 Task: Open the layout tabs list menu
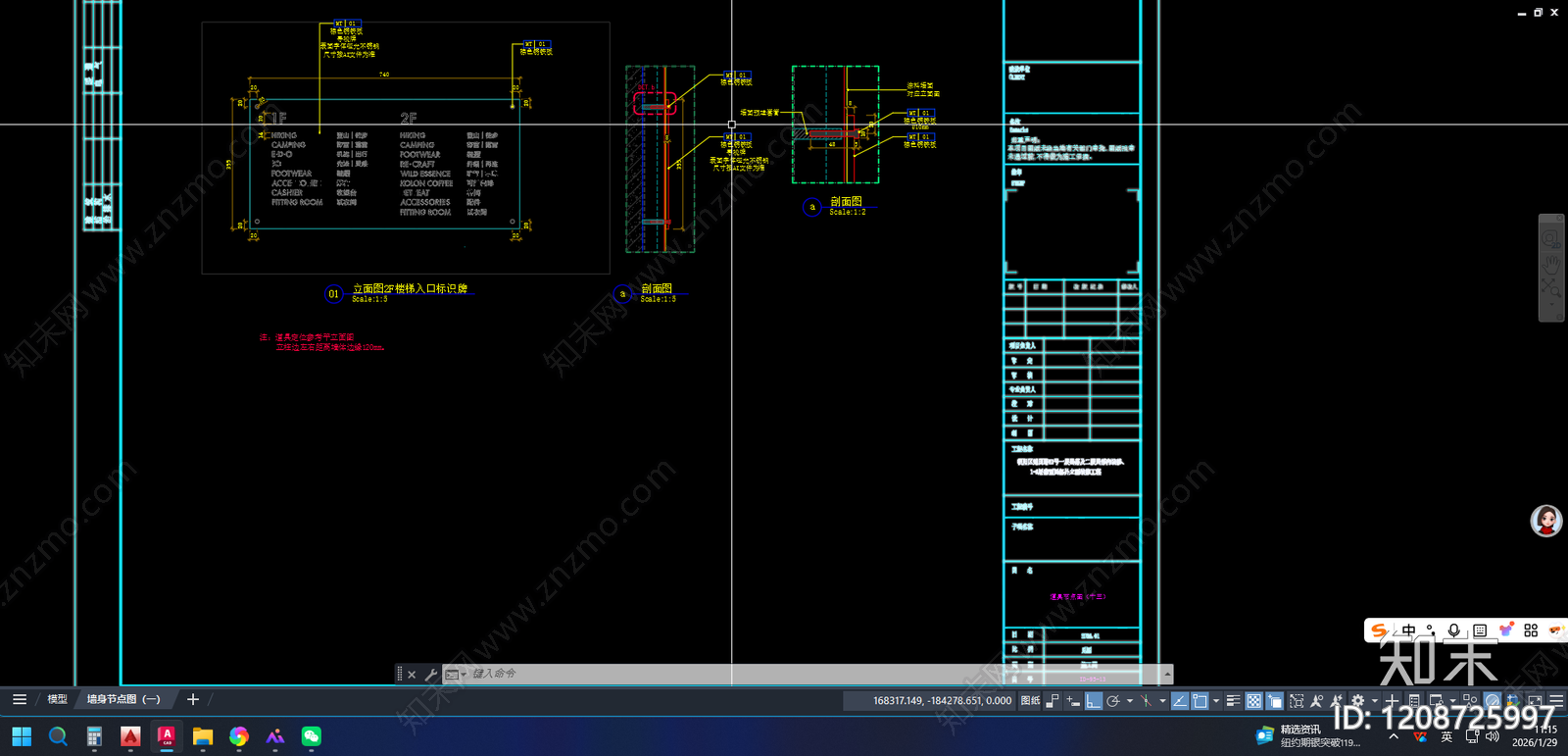point(20,699)
